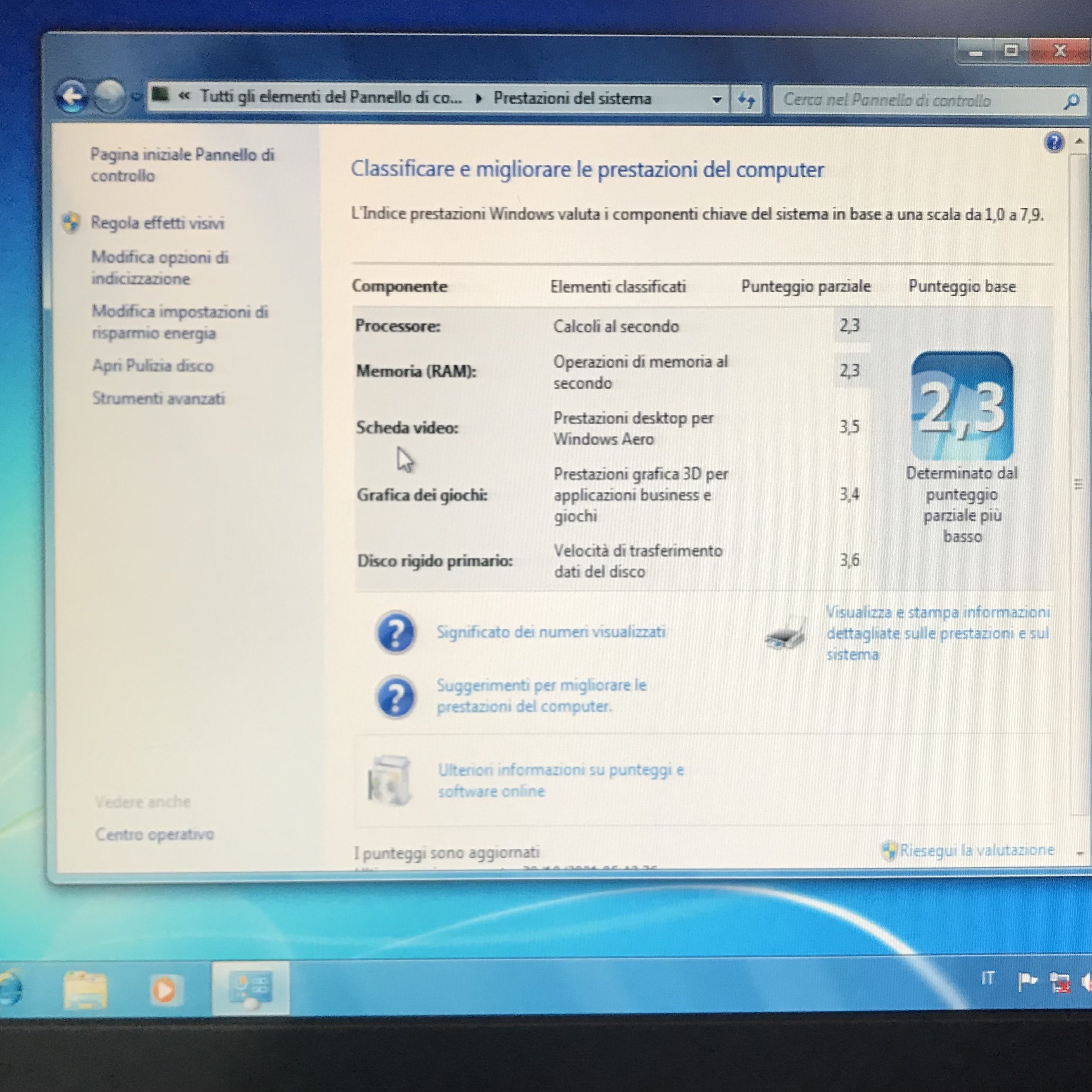The image size is (1092, 1092).
Task: Open Strumenti avanzati in left sidebar
Action: [159, 398]
